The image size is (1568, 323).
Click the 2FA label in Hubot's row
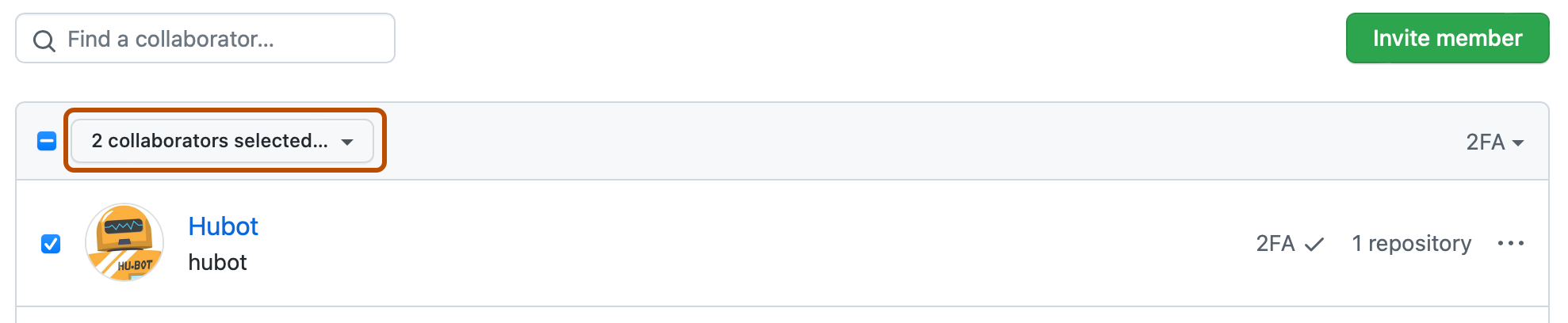(x=1275, y=243)
